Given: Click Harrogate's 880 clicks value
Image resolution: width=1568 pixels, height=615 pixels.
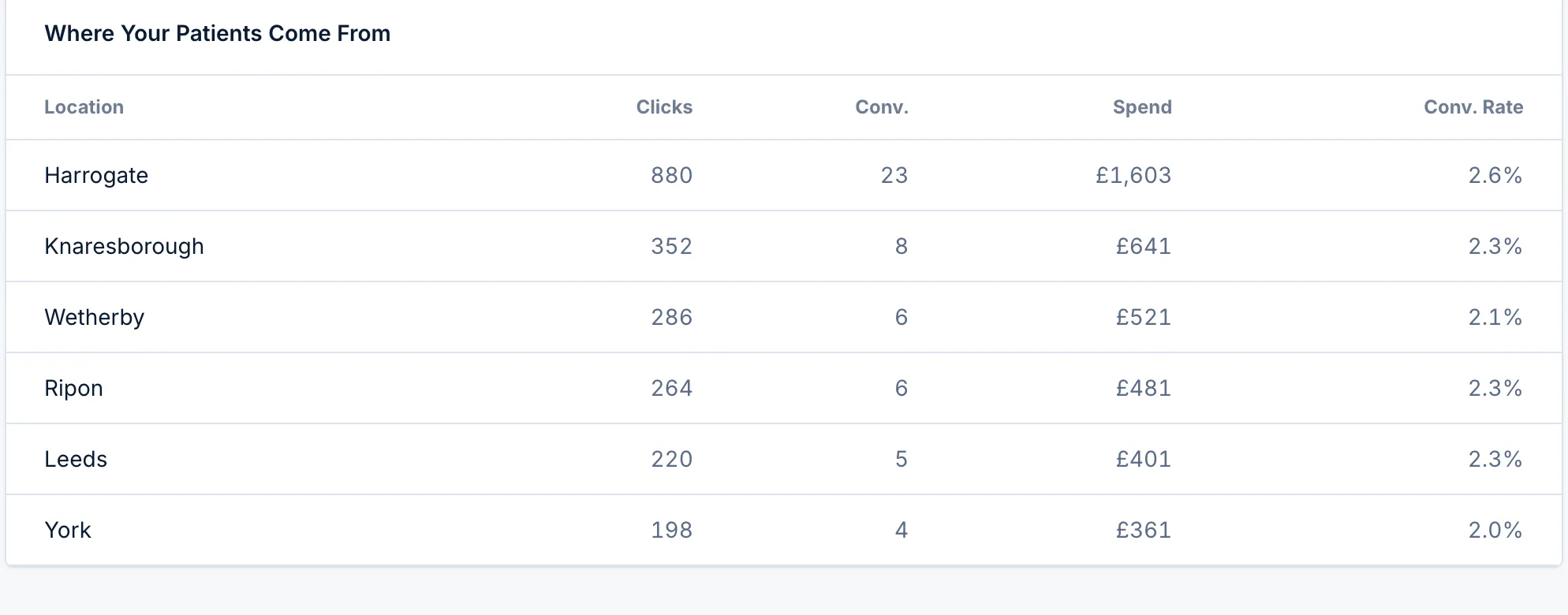Looking at the screenshot, I should point(672,175).
